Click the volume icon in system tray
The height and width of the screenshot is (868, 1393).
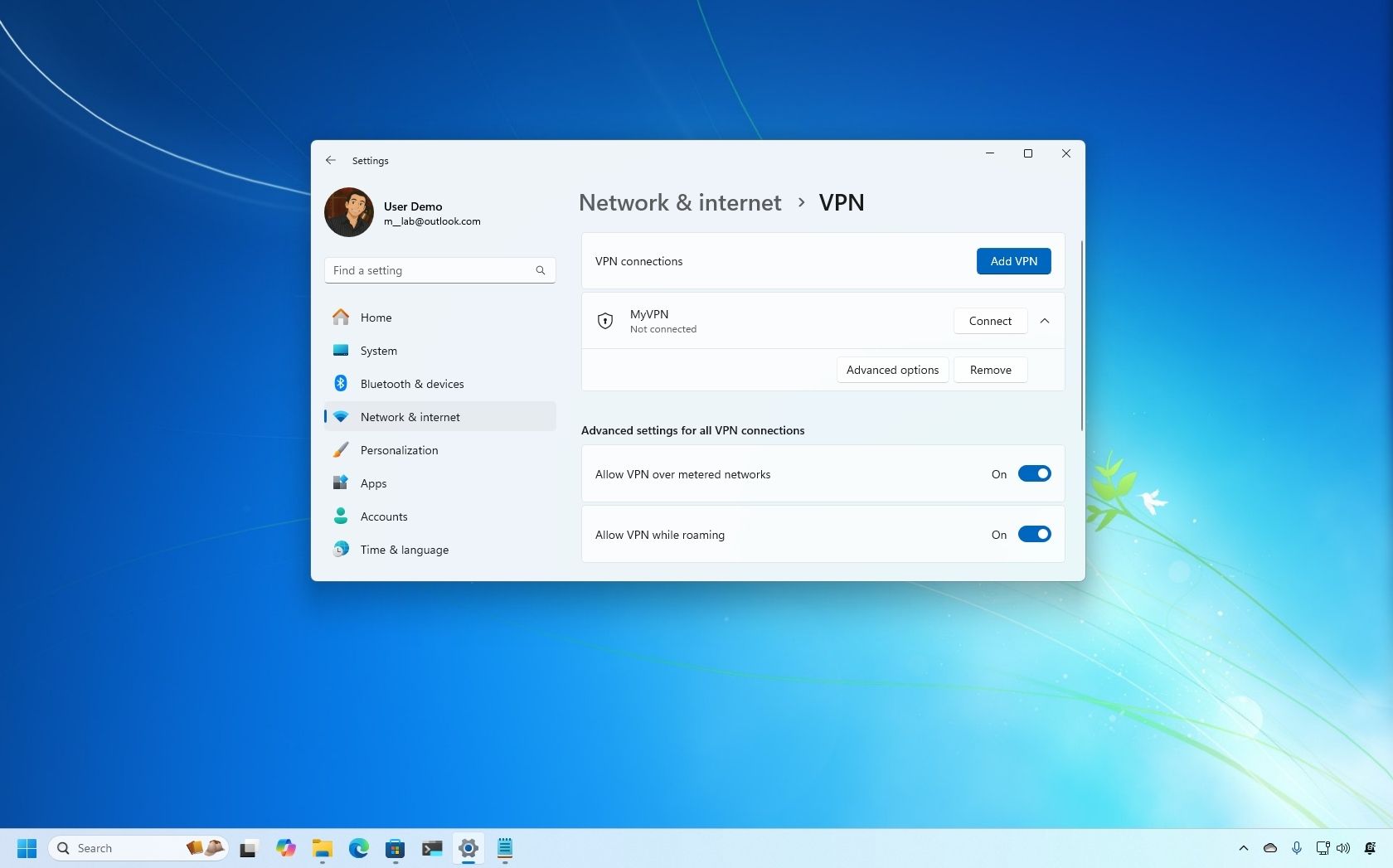1342,848
